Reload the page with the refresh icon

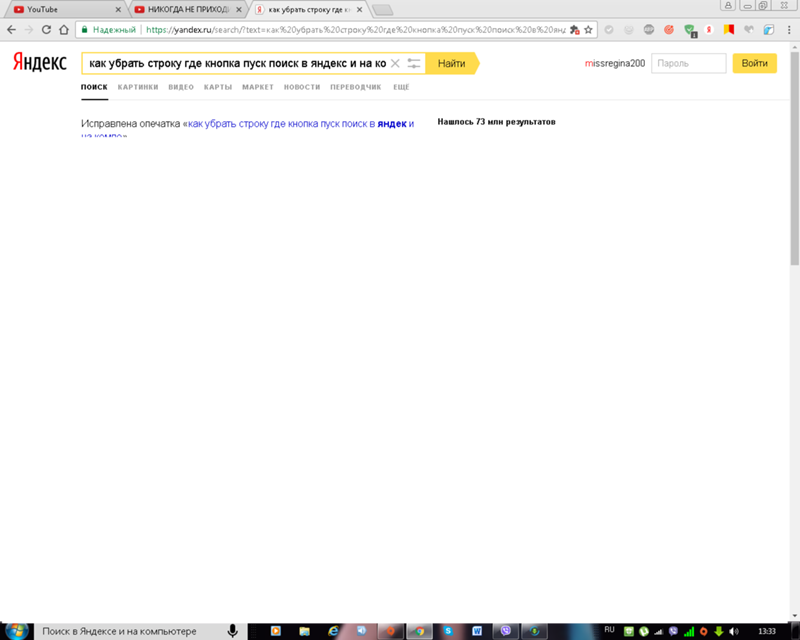tap(46, 30)
